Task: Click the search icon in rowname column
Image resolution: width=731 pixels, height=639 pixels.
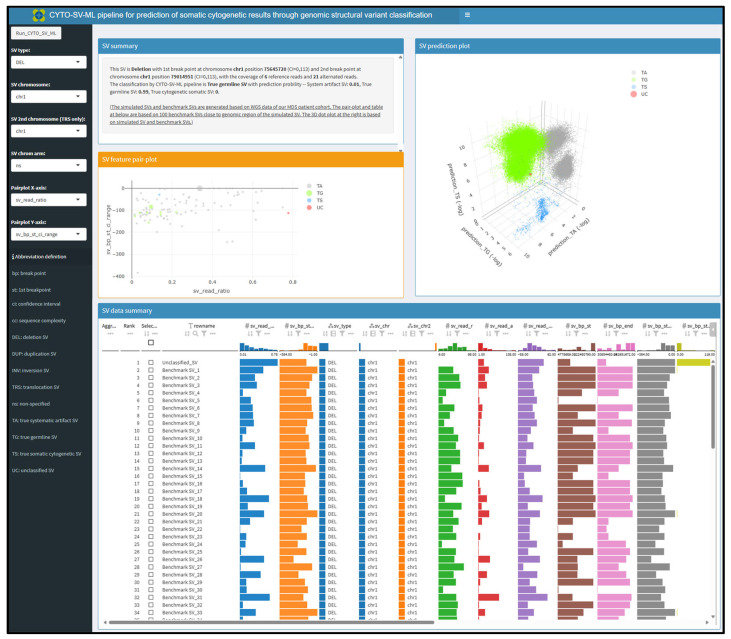Action: (x=196, y=334)
